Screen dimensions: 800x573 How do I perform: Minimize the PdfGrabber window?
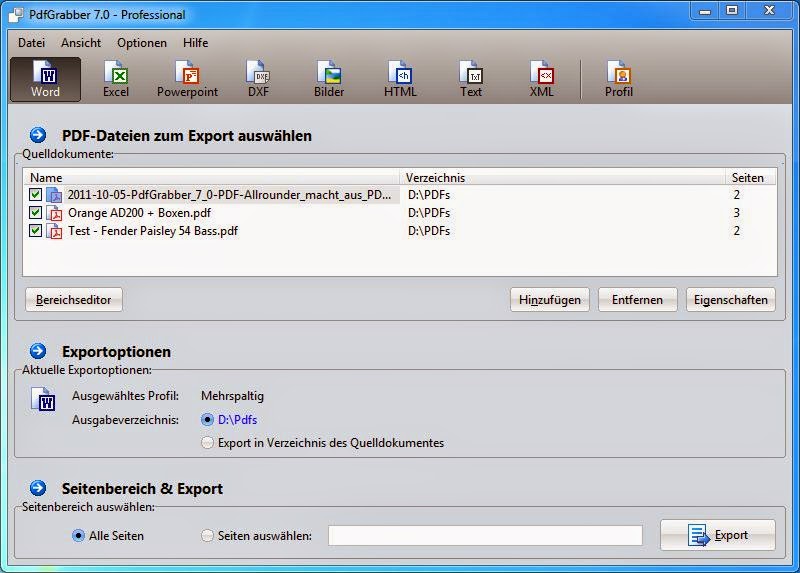point(705,11)
